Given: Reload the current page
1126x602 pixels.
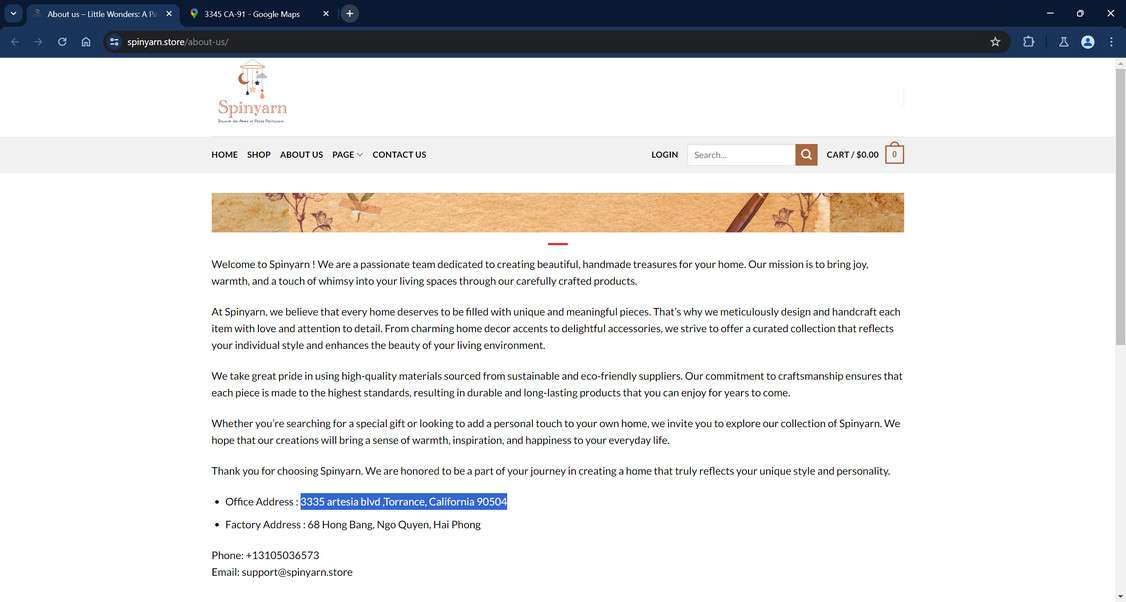Looking at the screenshot, I should 62,42.
